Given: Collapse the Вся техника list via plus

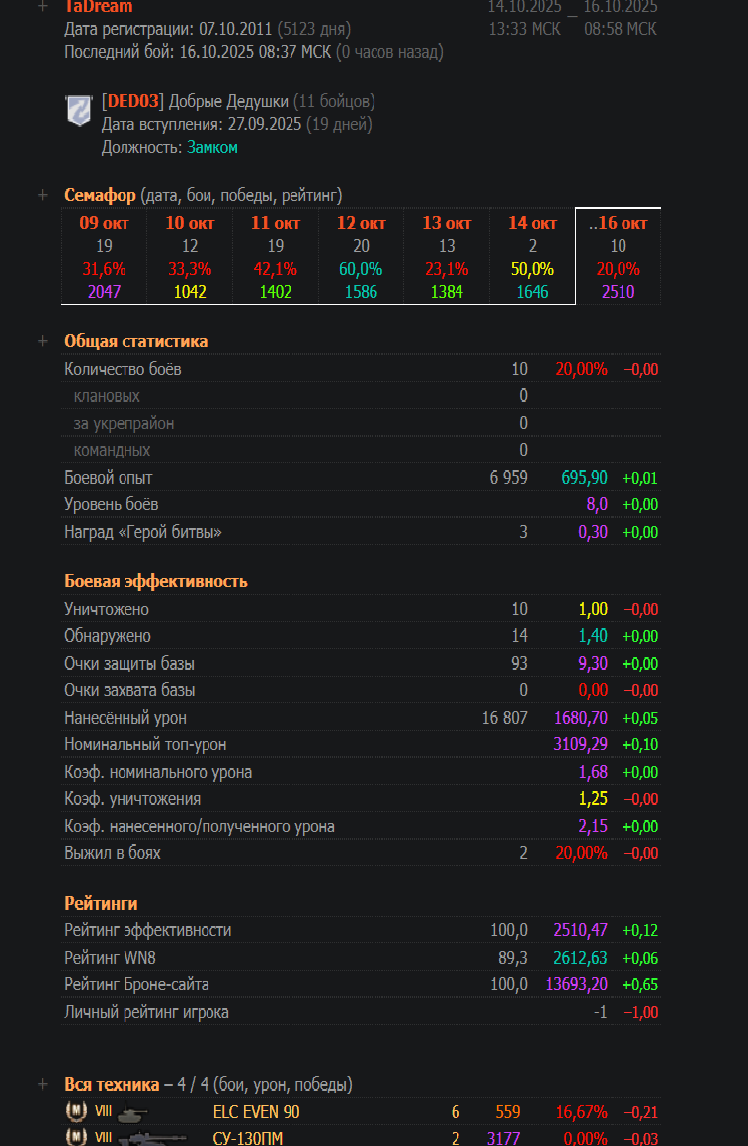Looking at the screenshot, I should pos(42,1084).
